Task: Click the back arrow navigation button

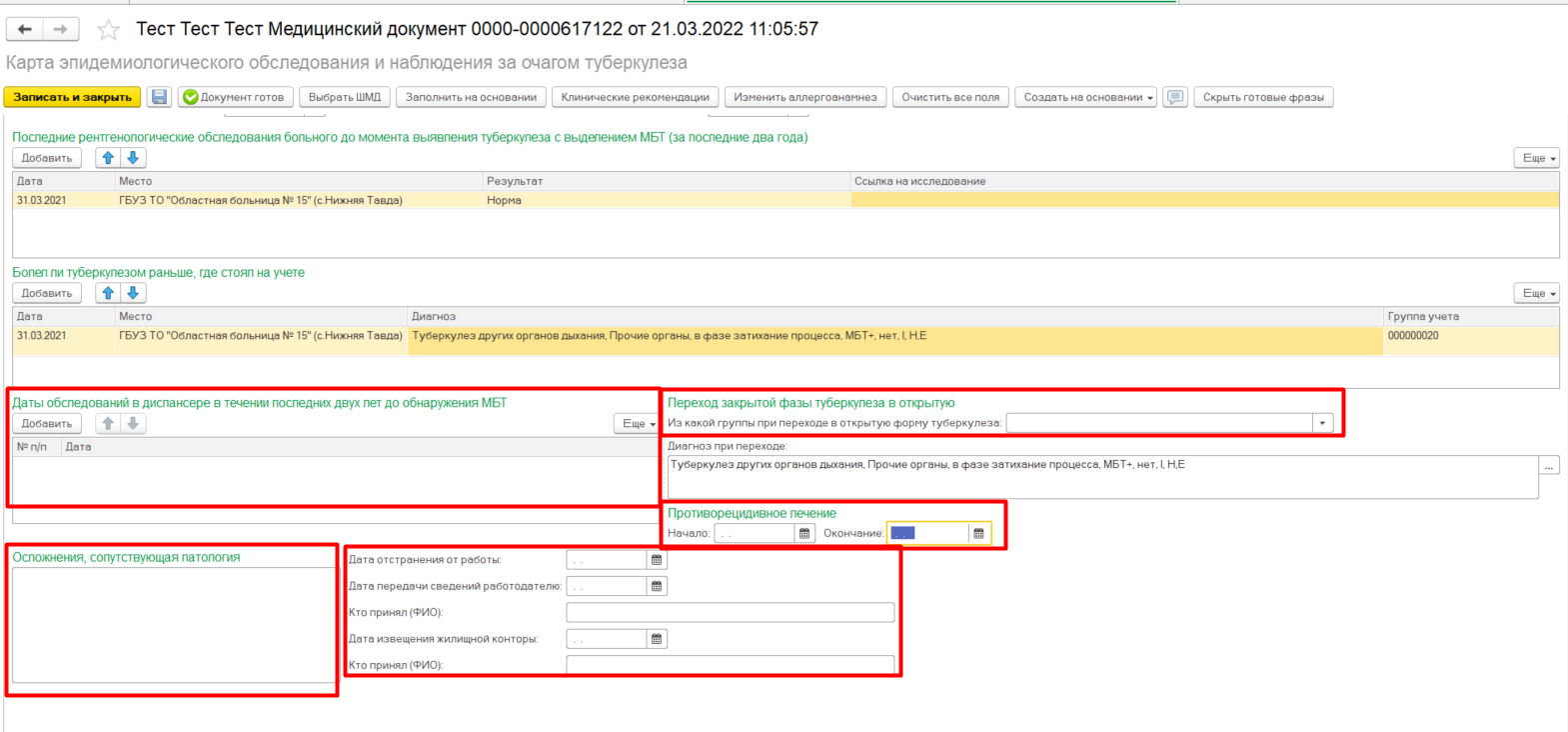Action: [25, 30]
